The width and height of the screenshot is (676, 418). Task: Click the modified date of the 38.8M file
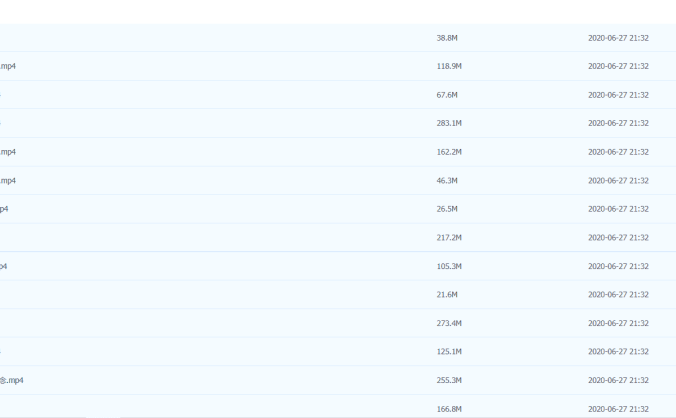(618, 38)
